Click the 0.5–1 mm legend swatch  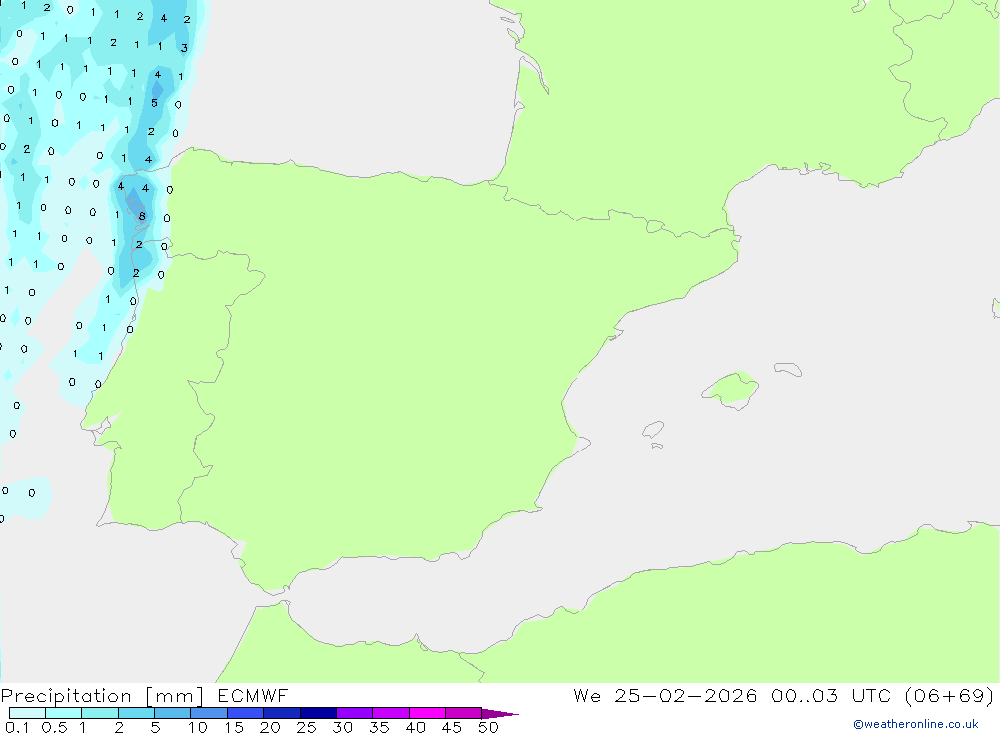pyautogui.click(x=64, y=713)
